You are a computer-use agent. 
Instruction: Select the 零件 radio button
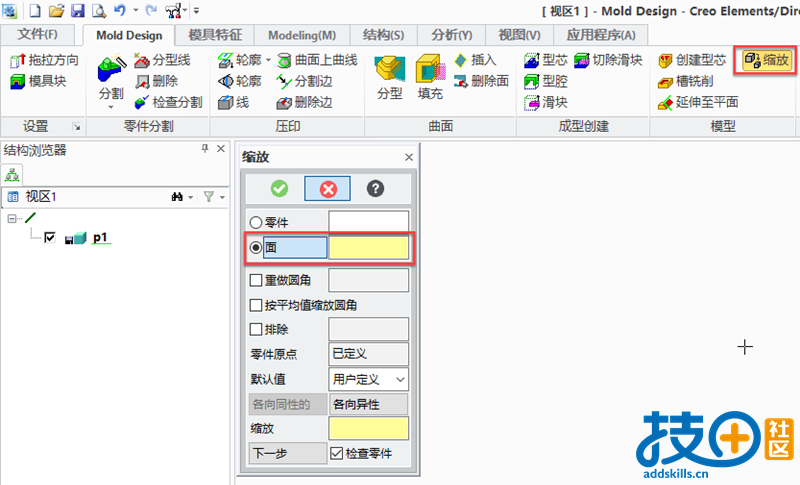(x=256, y=223)
